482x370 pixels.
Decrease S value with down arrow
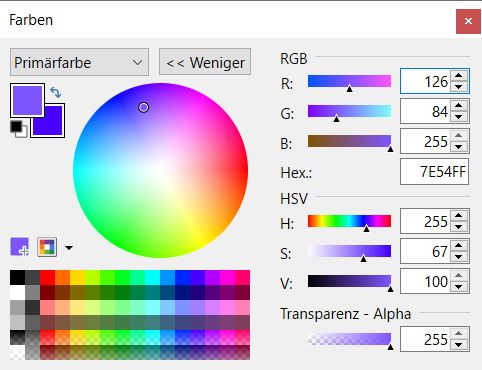click(459, 257)
